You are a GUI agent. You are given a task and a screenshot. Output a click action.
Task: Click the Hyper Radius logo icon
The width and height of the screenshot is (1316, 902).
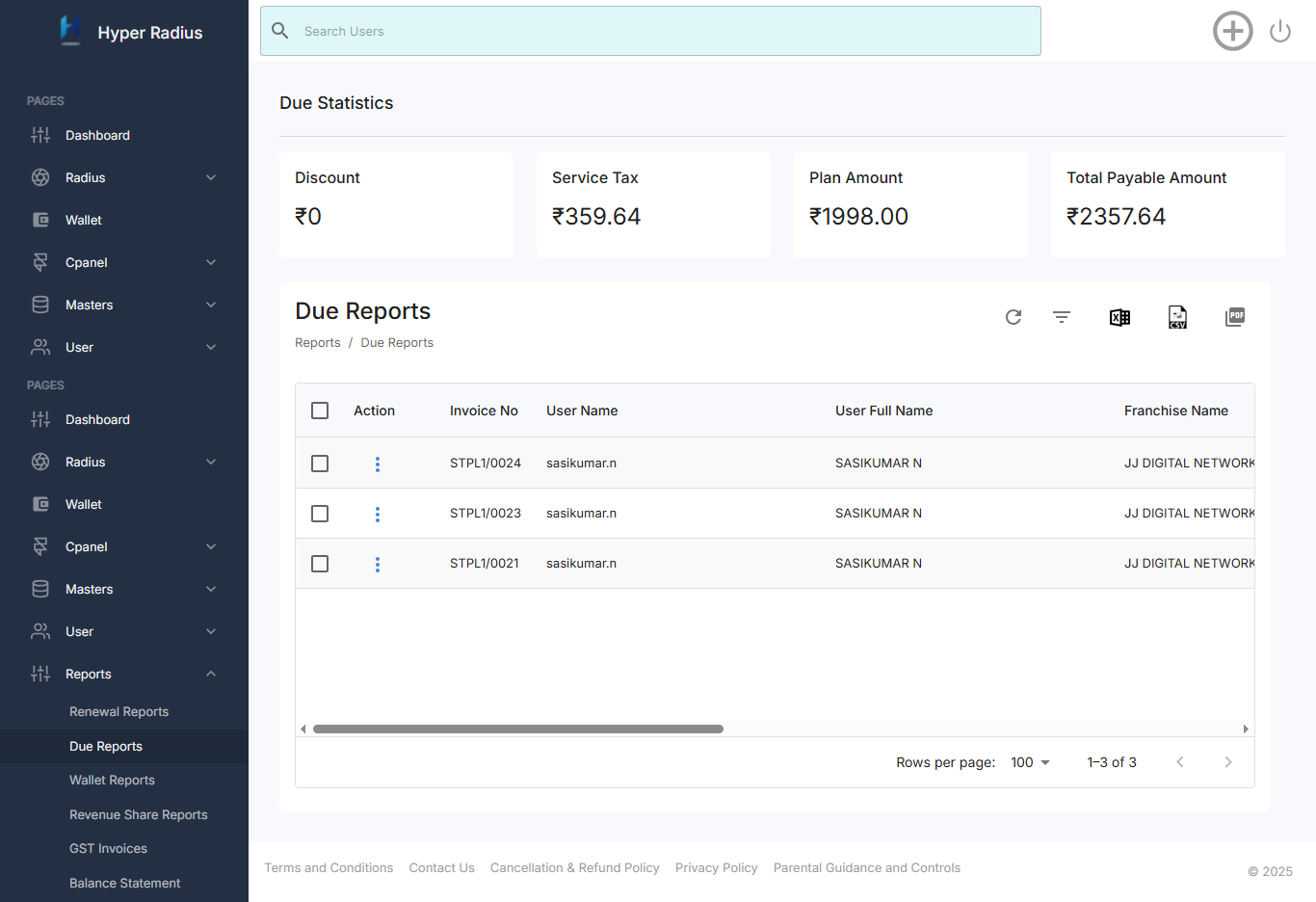69,30
